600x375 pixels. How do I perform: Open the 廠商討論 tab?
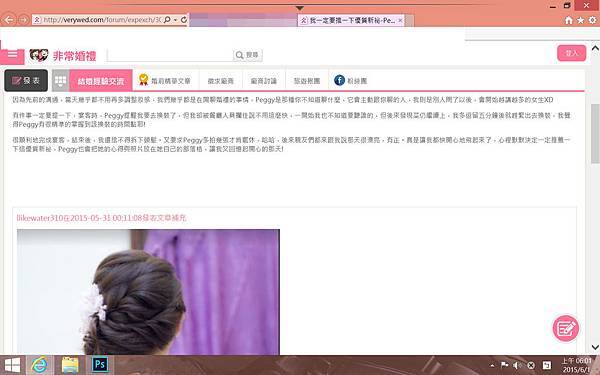coord(264,81)
